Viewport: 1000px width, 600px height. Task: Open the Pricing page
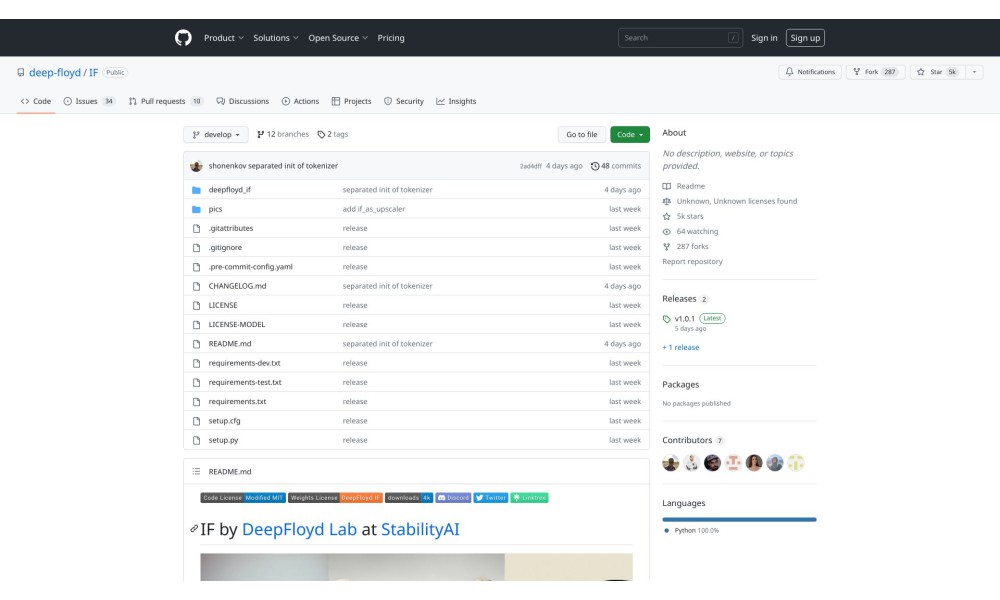click(391, 38)
